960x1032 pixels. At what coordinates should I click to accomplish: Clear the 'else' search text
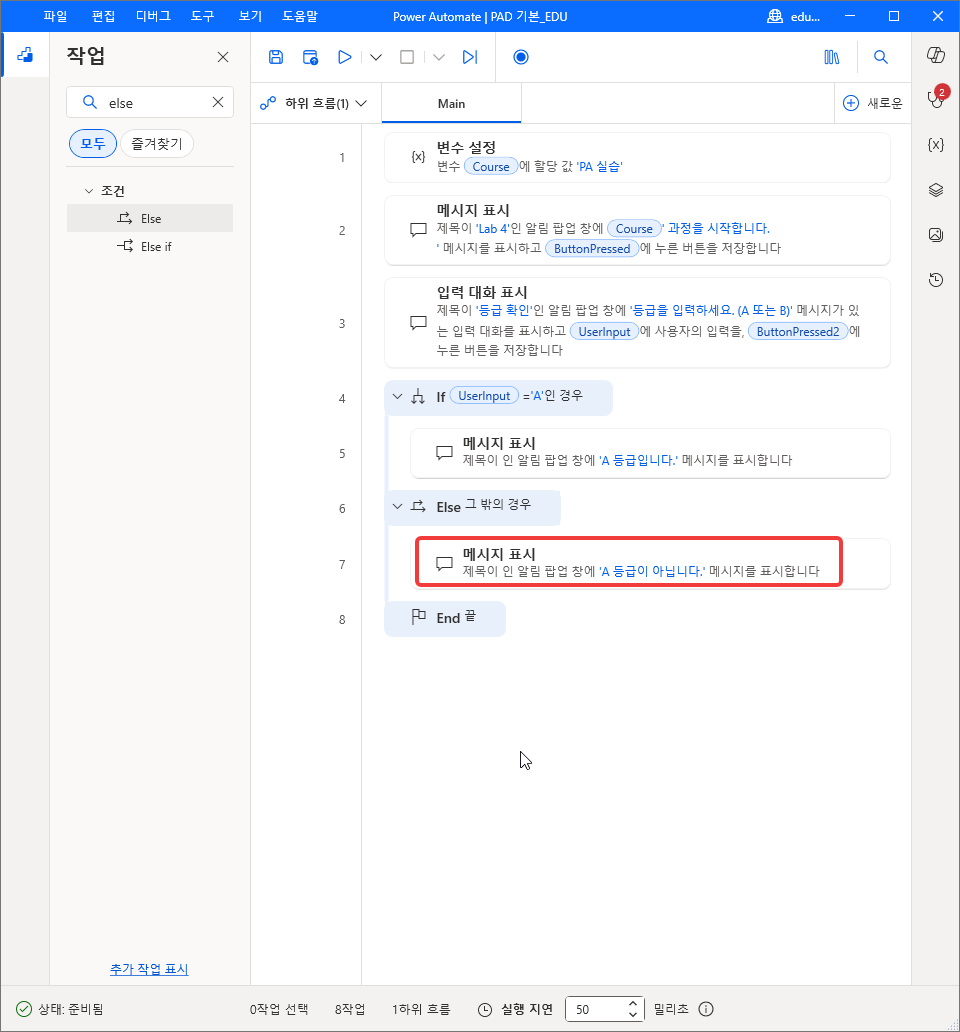(218, 102)
